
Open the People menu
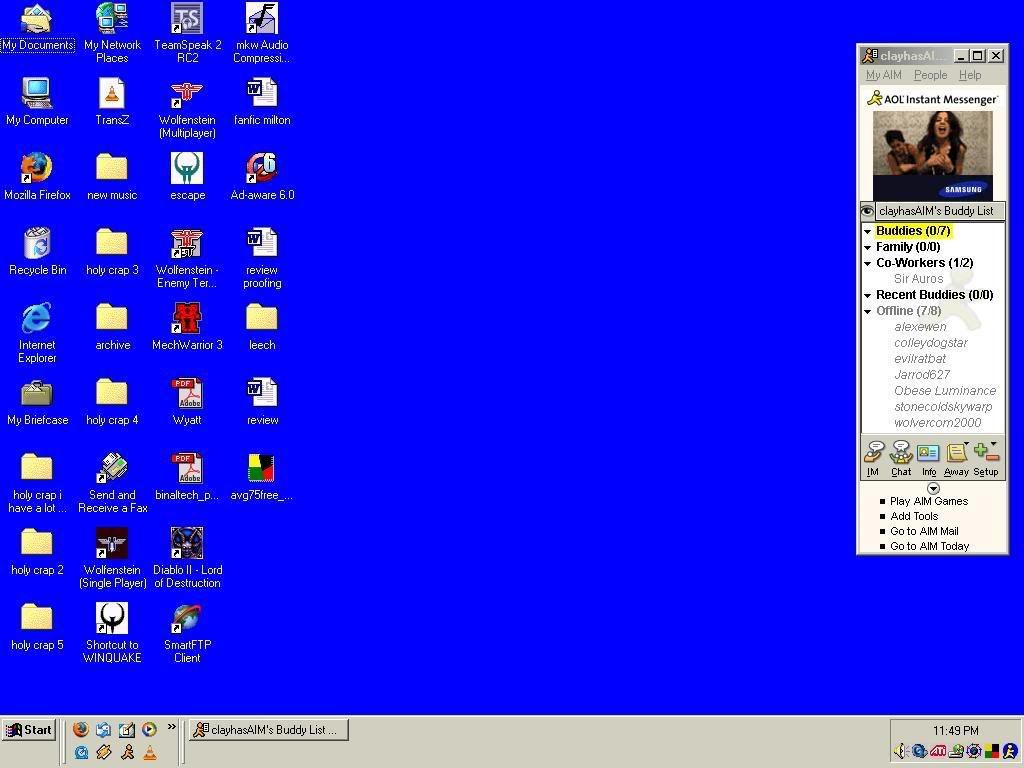(930, 75)
